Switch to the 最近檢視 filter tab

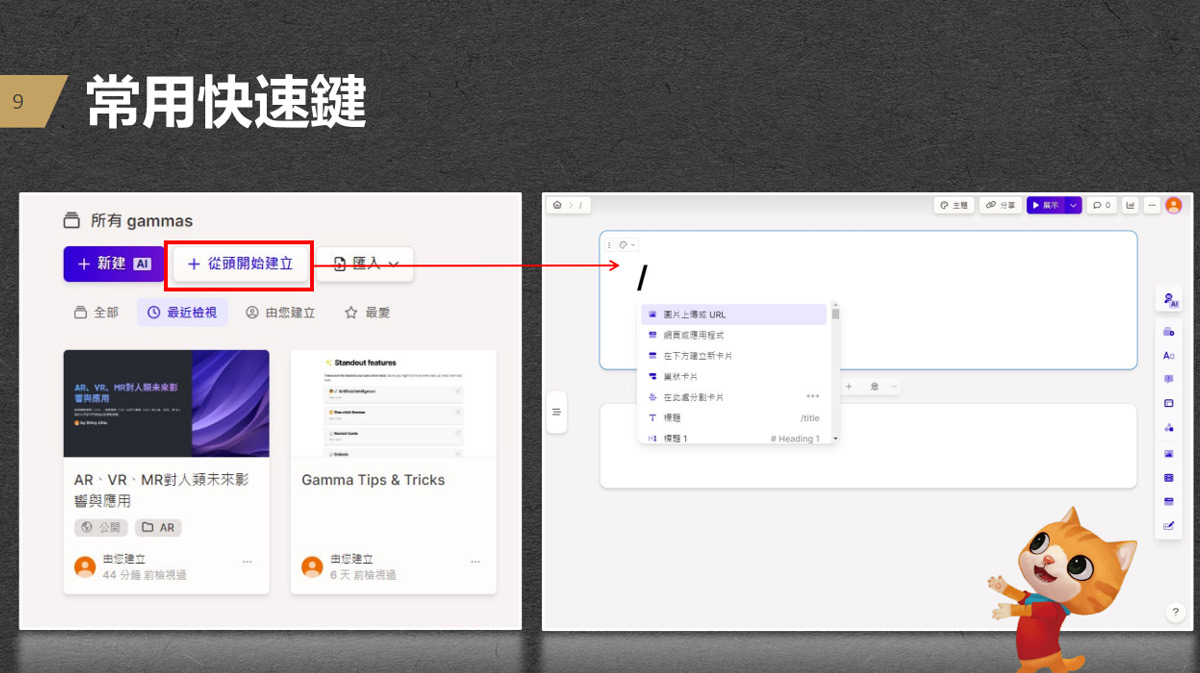[x=182, y=312]
